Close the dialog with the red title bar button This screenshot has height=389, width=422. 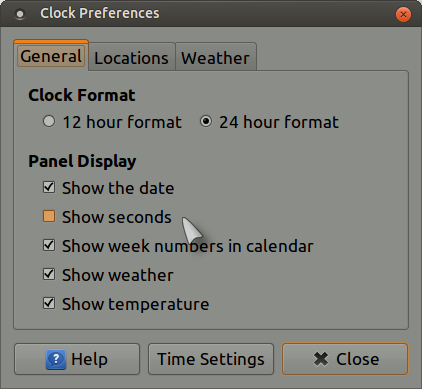coord(403,14)
